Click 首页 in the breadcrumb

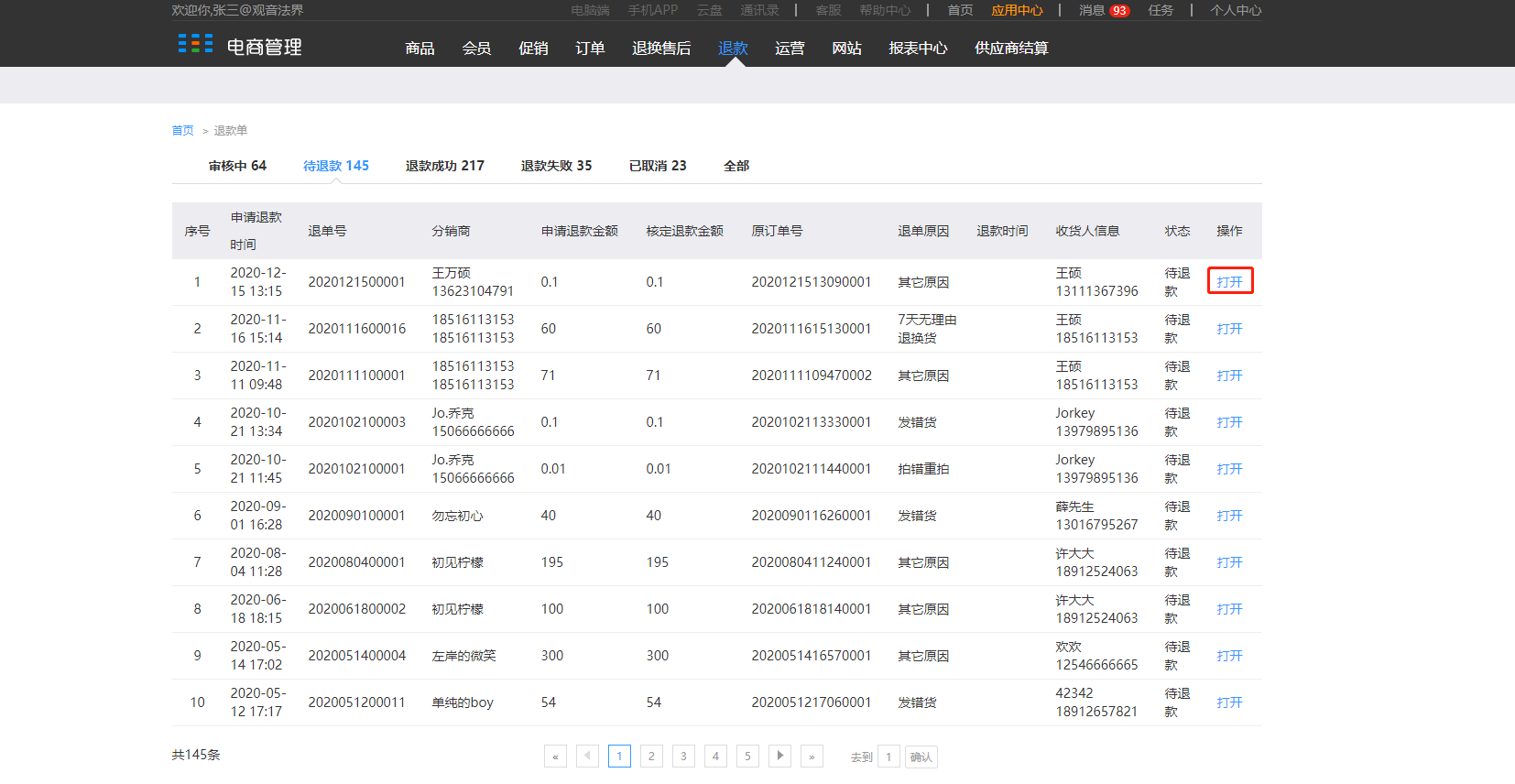click(x=182, y=131)
